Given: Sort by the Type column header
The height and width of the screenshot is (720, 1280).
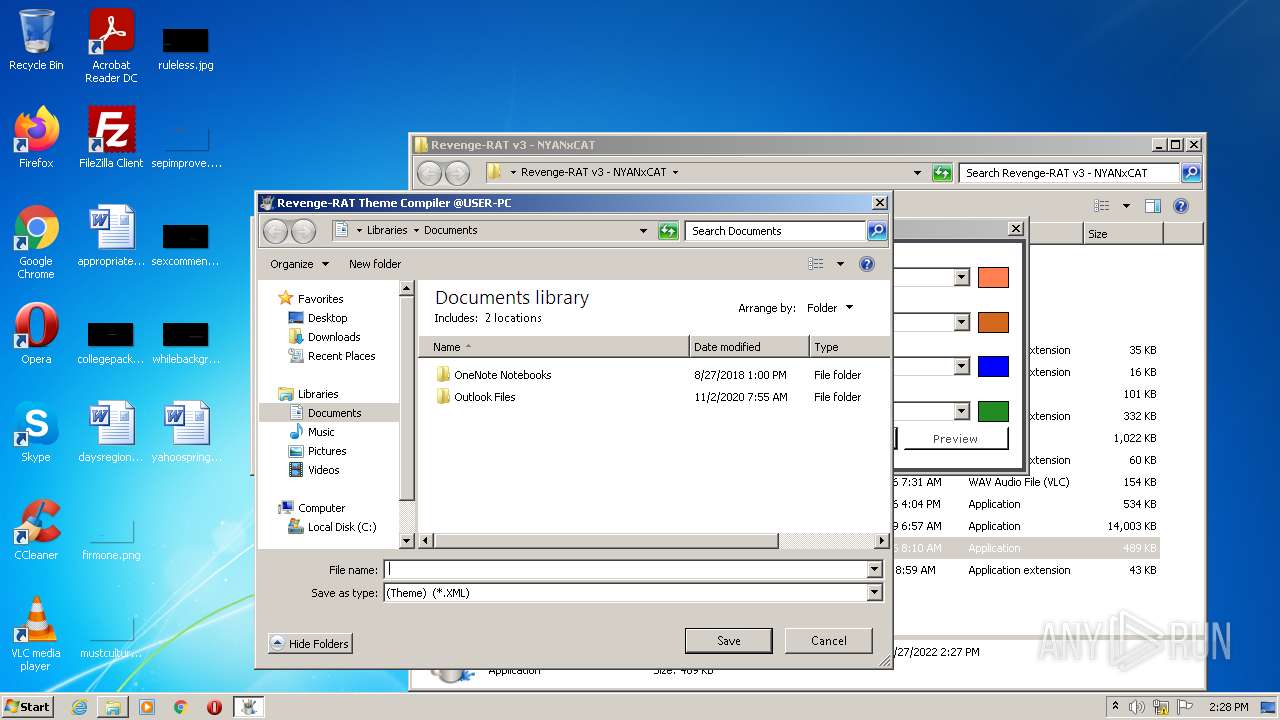Looking at the screenshot, I should 848,347.
